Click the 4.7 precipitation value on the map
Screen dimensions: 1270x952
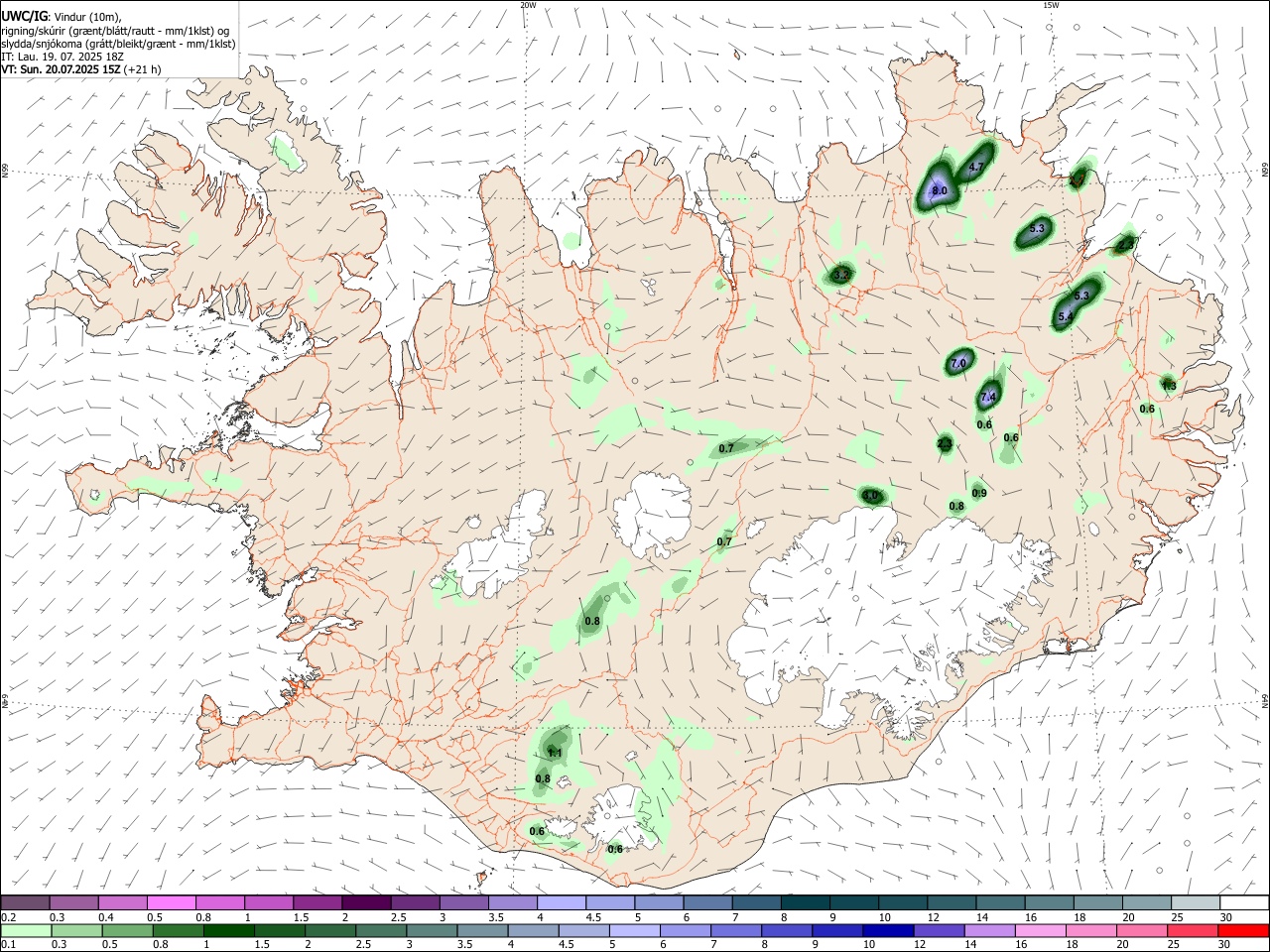point(975,168)
